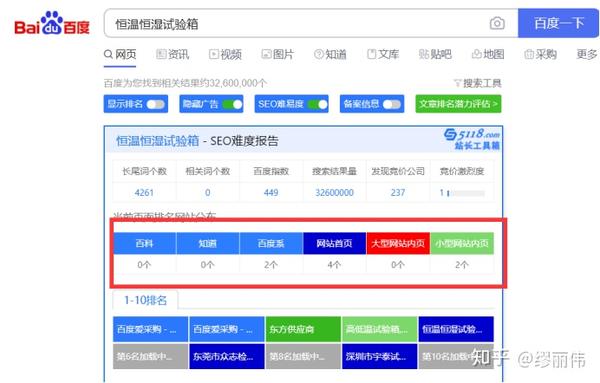The width and height of the screenshot is (600, 383).
Task: Click the 发现竞价公司 column header
Action: [398, 171]
